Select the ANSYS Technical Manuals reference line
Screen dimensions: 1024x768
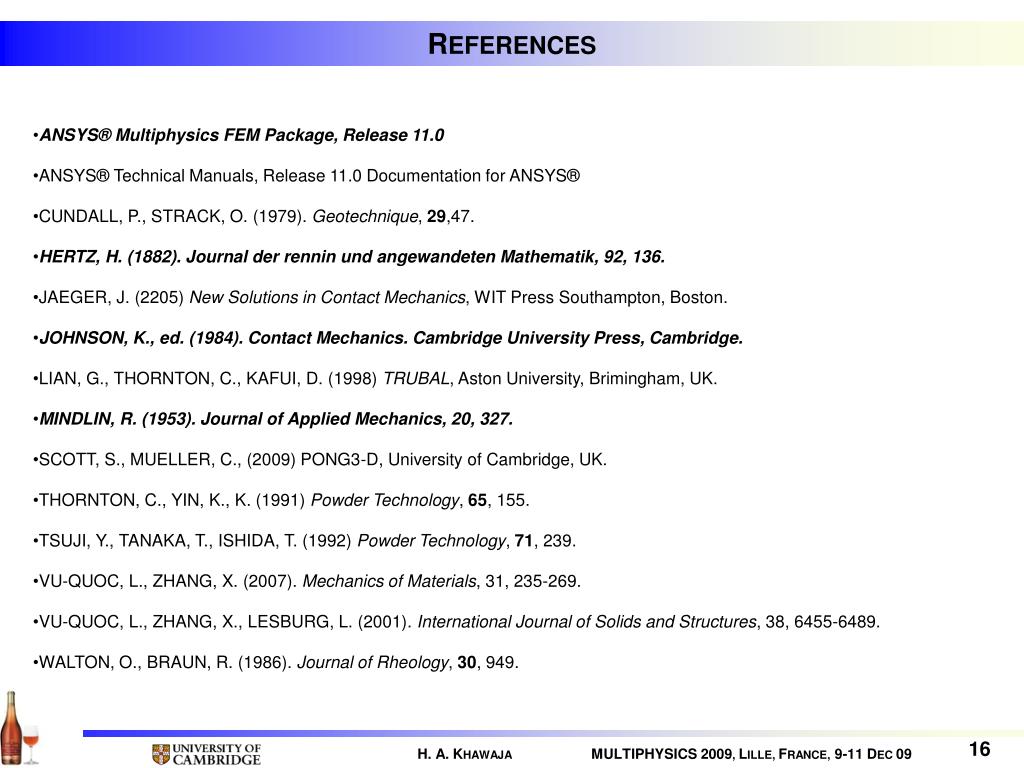306,176
